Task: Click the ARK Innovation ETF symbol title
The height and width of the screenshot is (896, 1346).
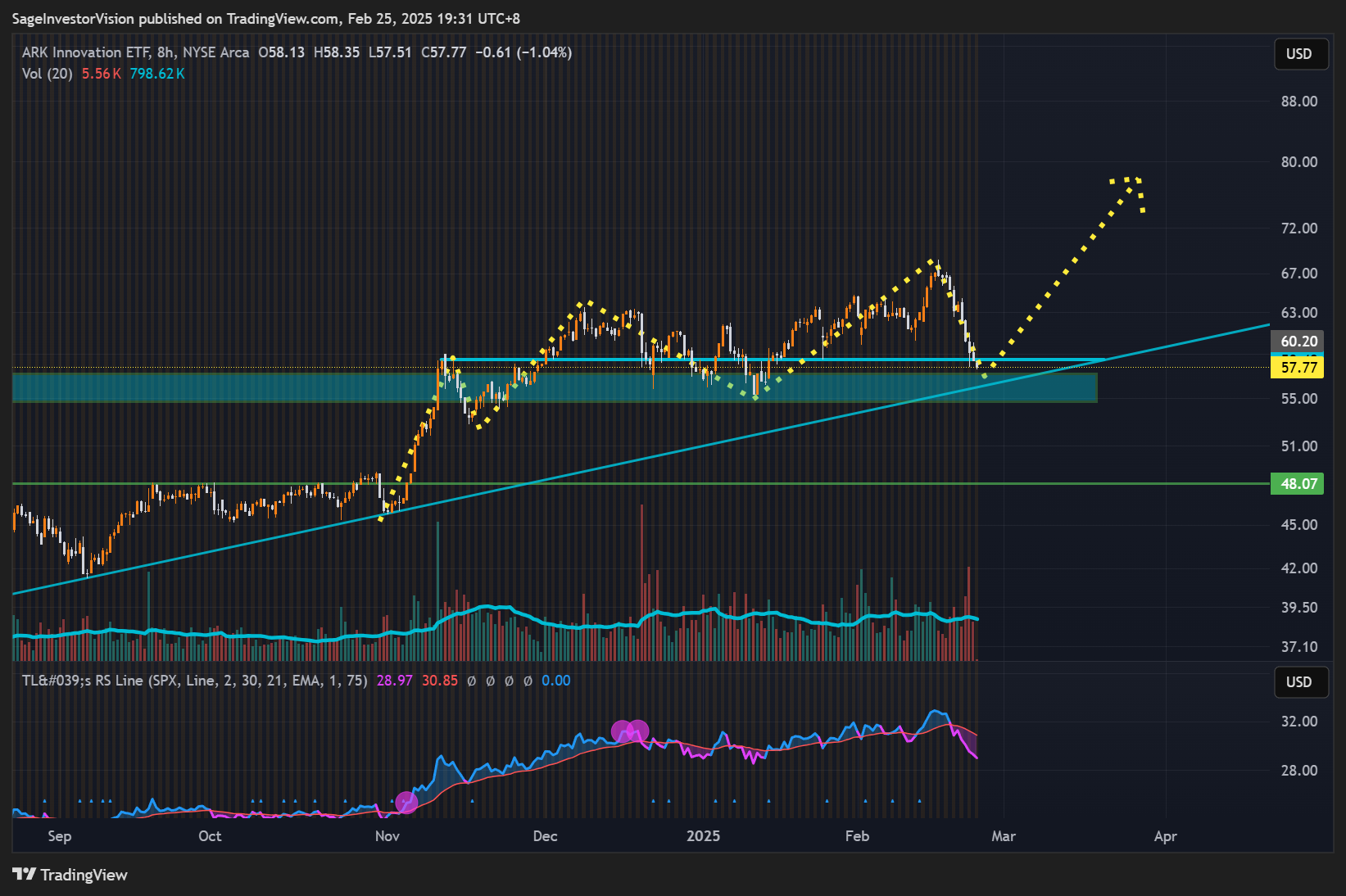Action: coord(136,52)
